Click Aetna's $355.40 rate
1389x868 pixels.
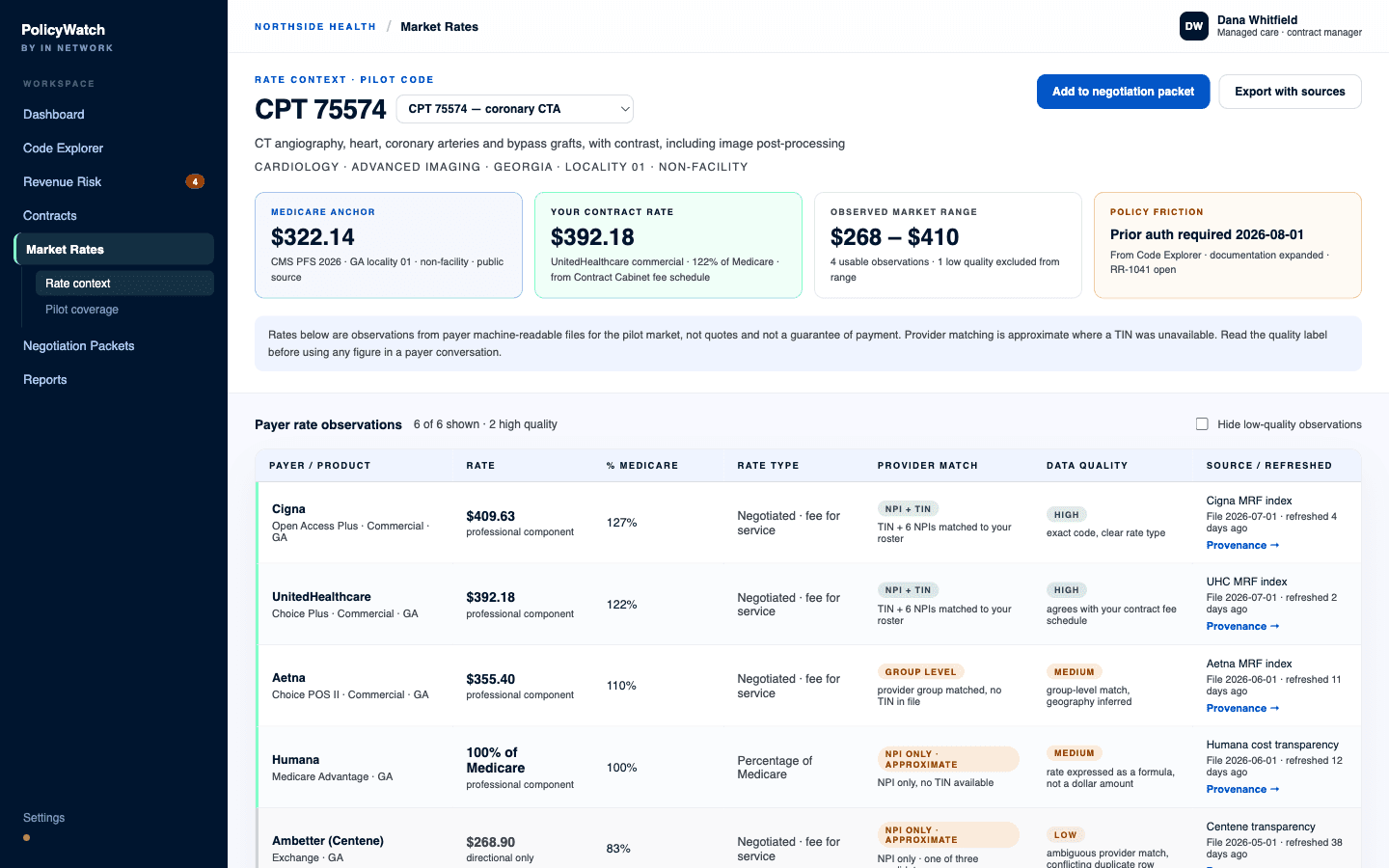[x=491, y=679]
